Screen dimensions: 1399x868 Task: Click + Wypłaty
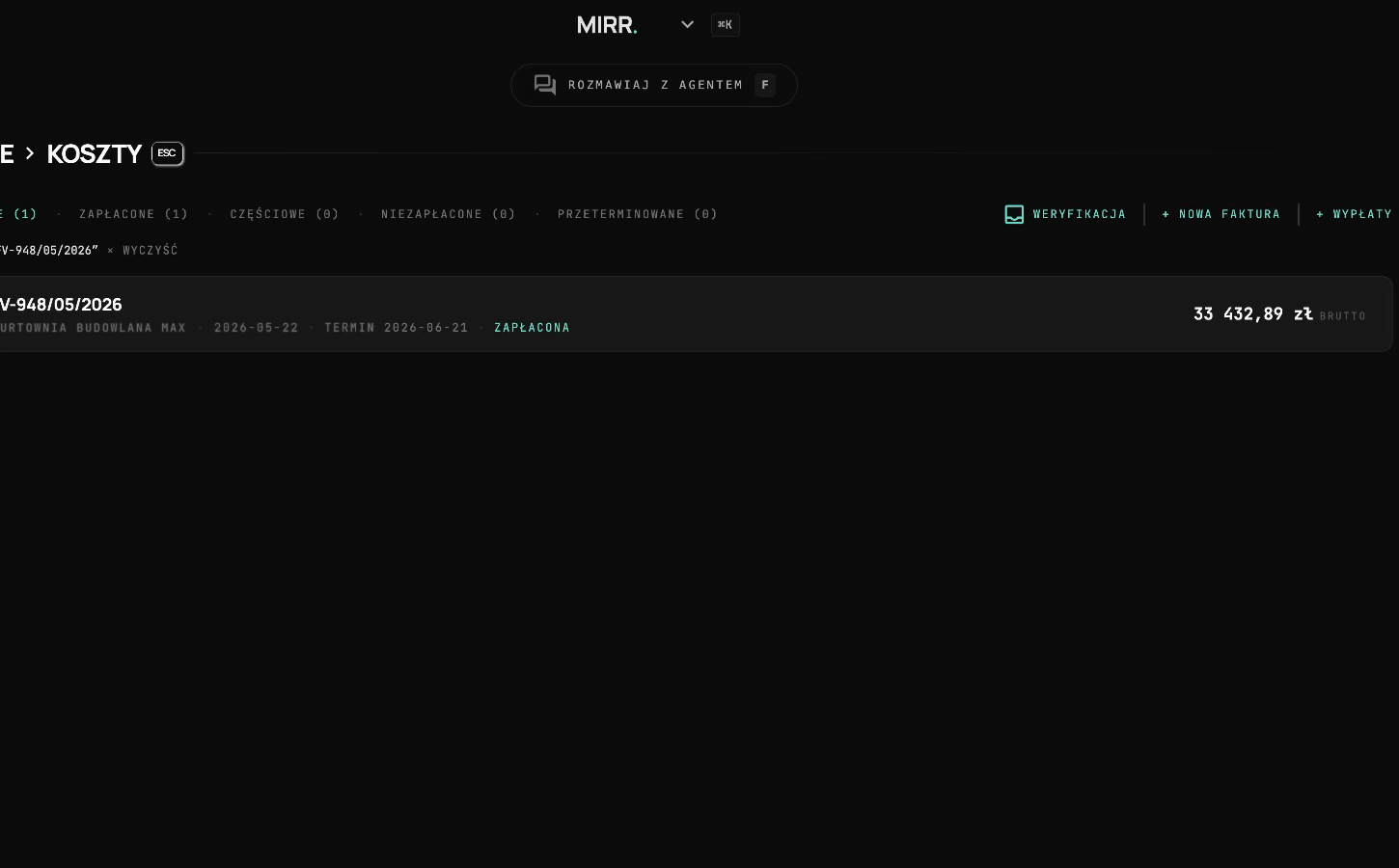[x=1355, y=214]
